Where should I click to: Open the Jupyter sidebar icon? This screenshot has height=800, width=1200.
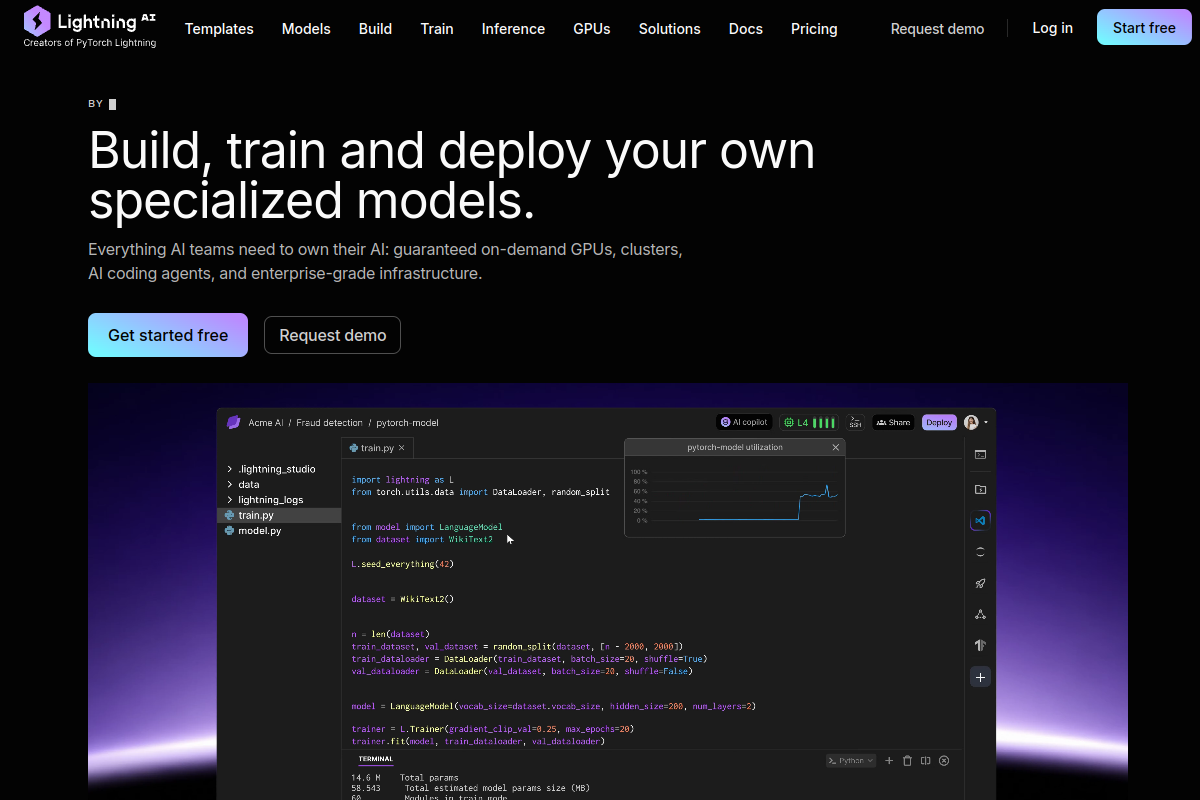click(x=980, y=551)
